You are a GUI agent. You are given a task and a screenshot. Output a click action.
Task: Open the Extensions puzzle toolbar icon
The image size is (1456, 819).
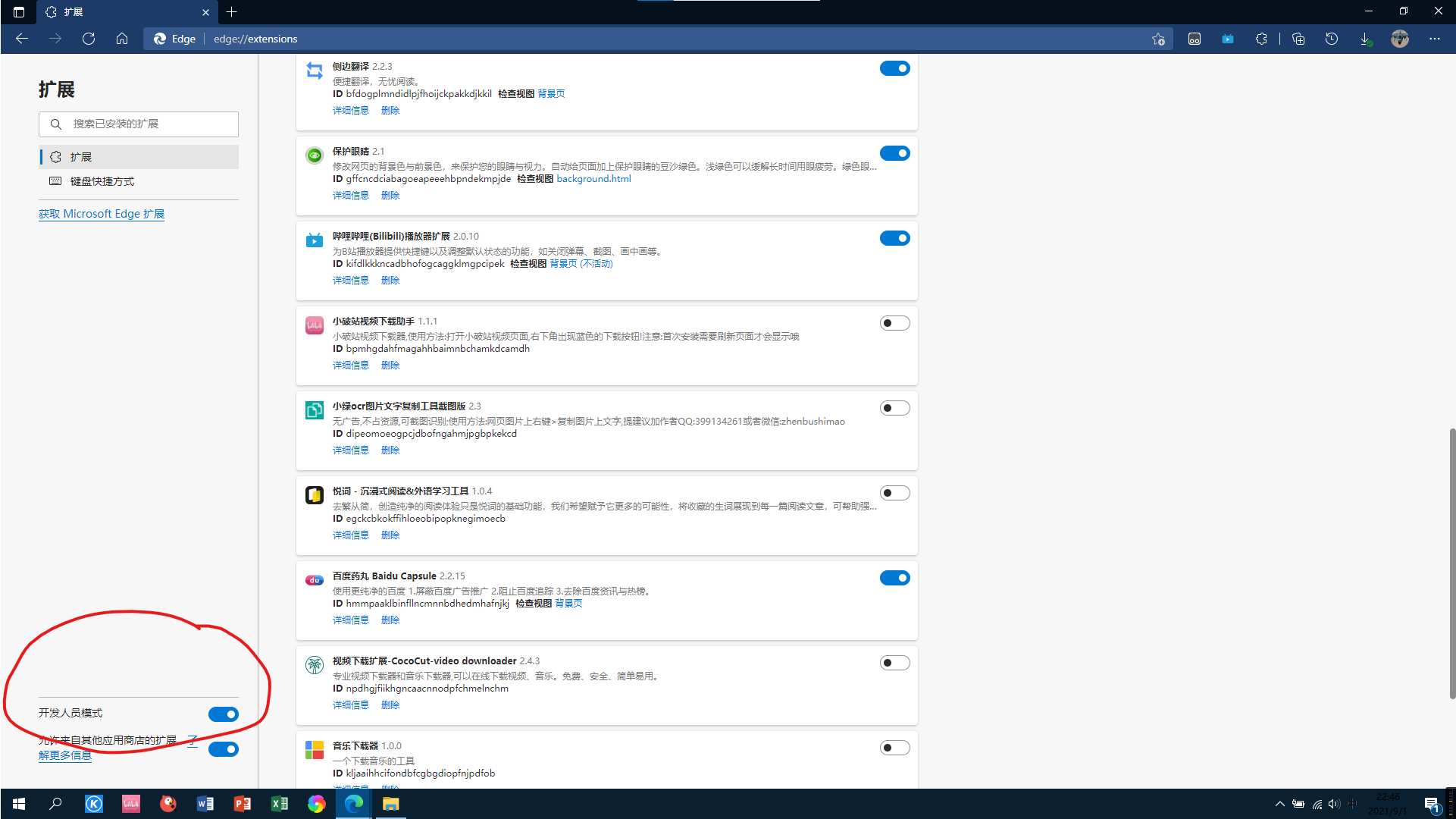pyautogui.click(x=1261, y=39)
